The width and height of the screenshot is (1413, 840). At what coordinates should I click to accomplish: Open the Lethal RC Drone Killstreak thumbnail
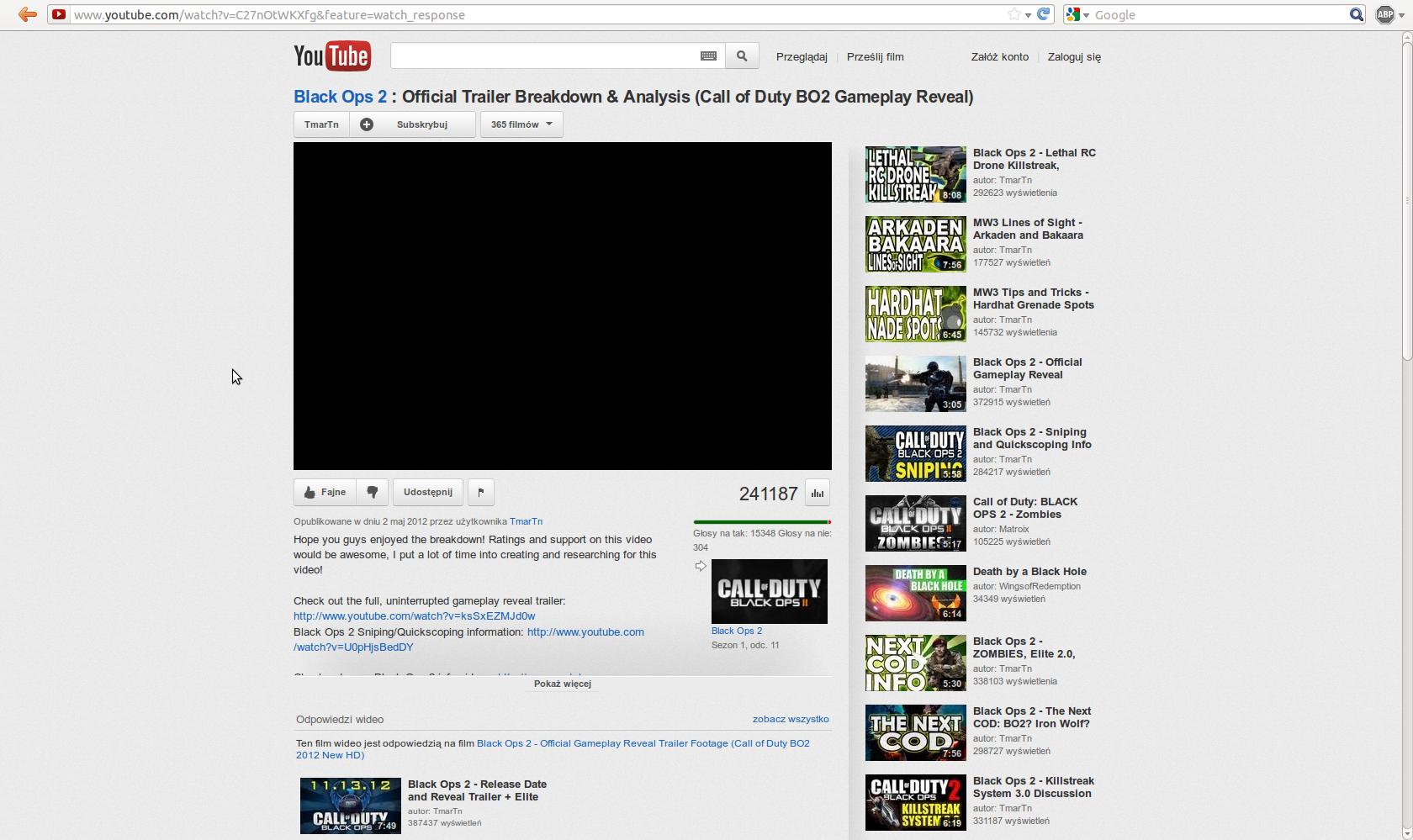pos(916,174)
